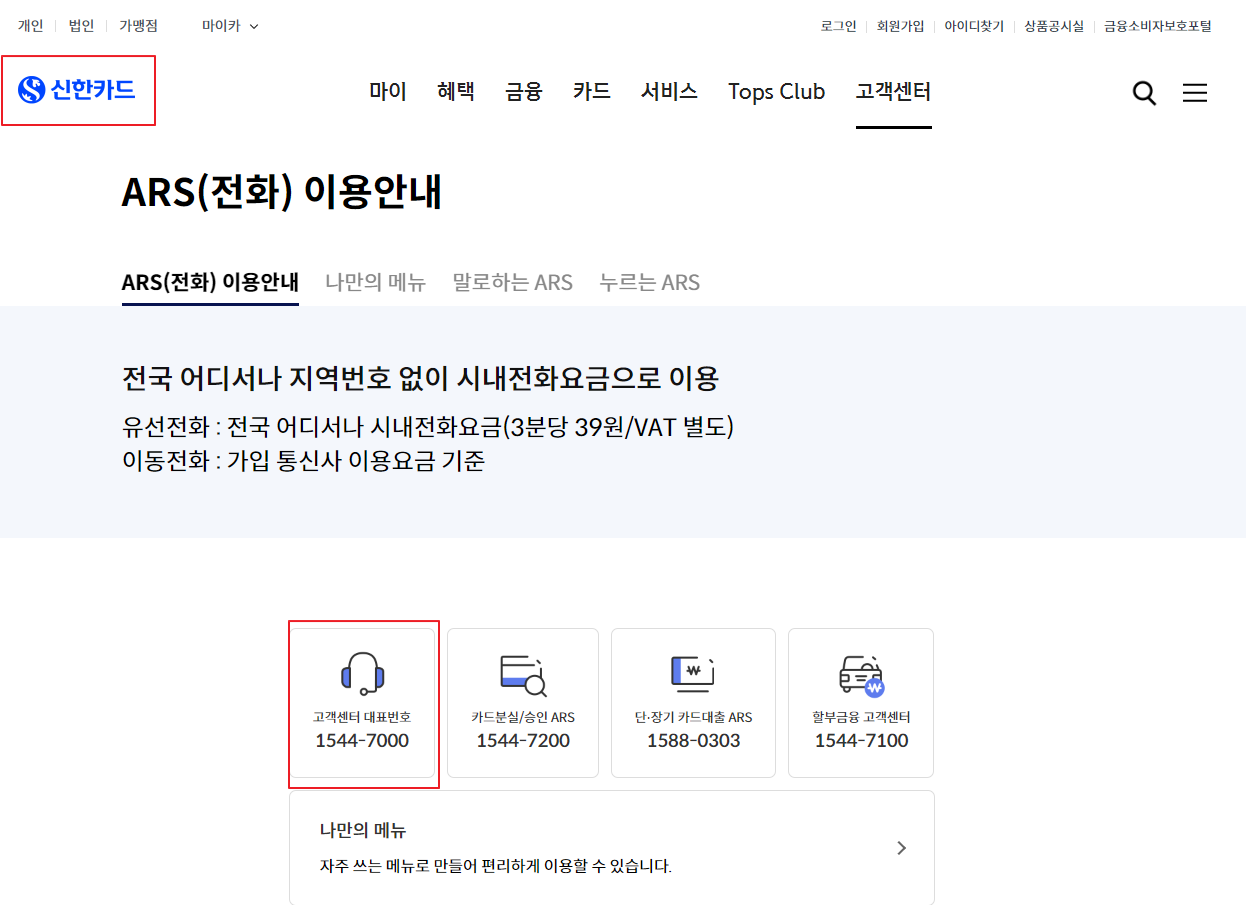Click the 할부금융 고객센터 label
This screenshot has width=1246, height=905.
tap(861, 717)
